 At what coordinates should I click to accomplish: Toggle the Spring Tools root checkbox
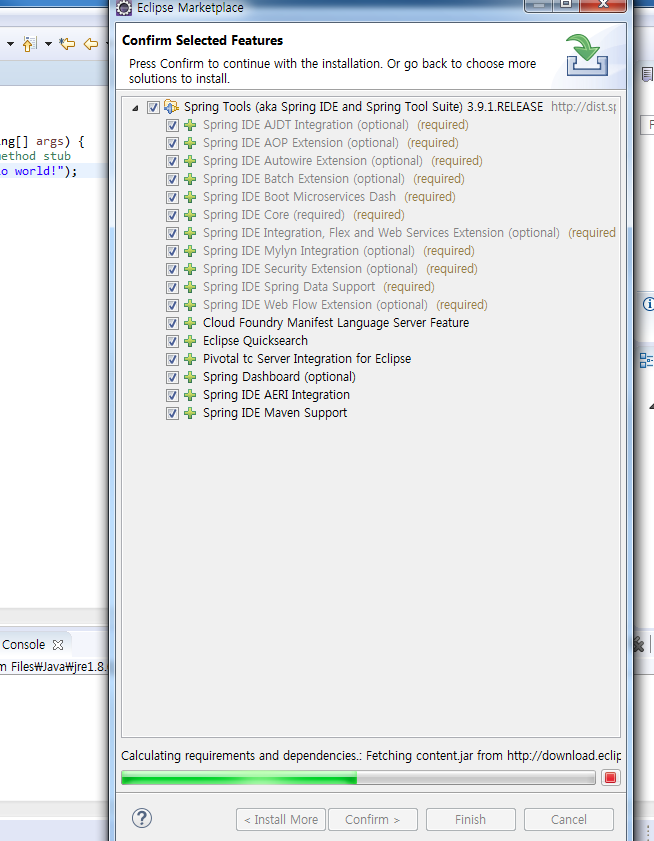coord(153,107)
